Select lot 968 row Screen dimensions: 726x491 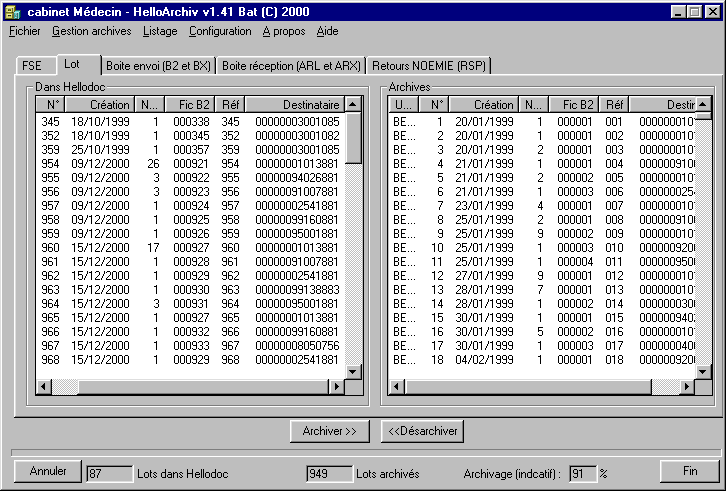pyautogui.click(x=190, y=359)
